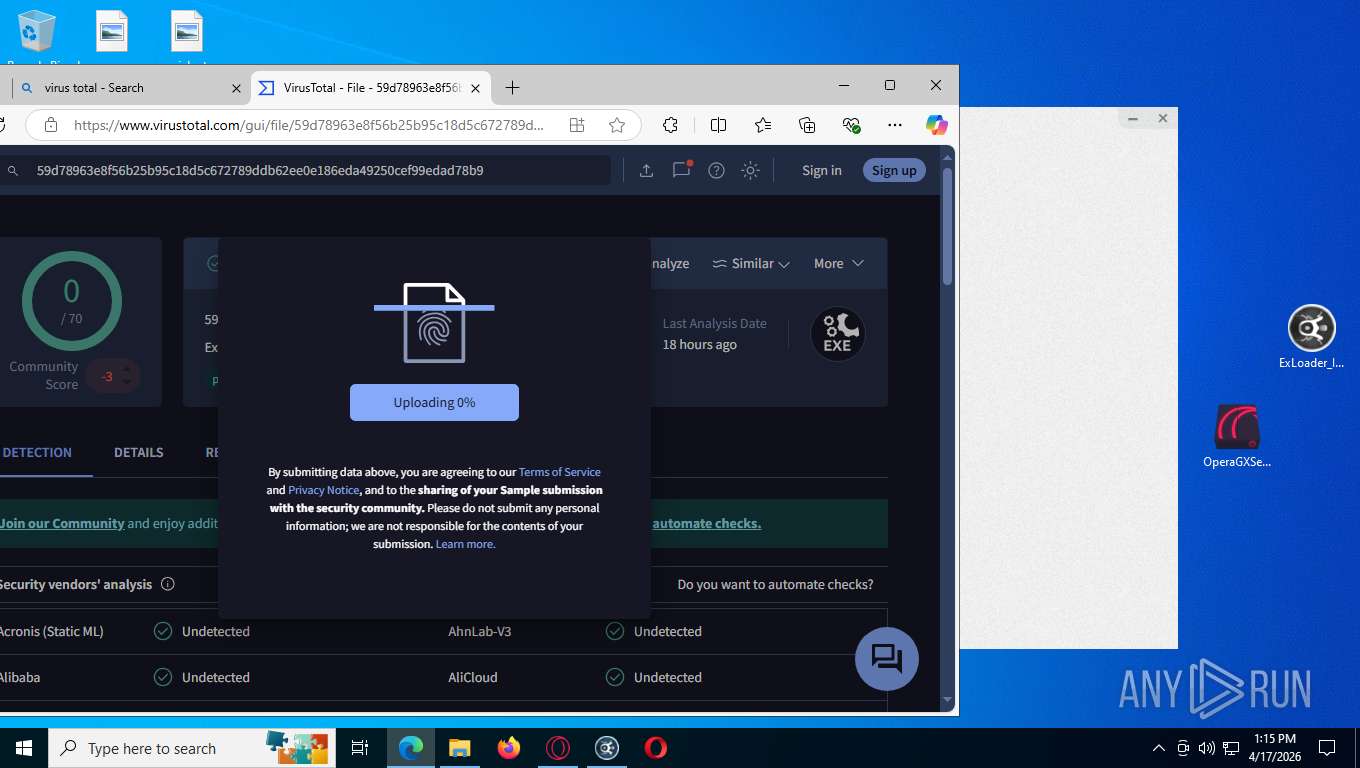Open VirusTotal notifications icon

[682, 170]
